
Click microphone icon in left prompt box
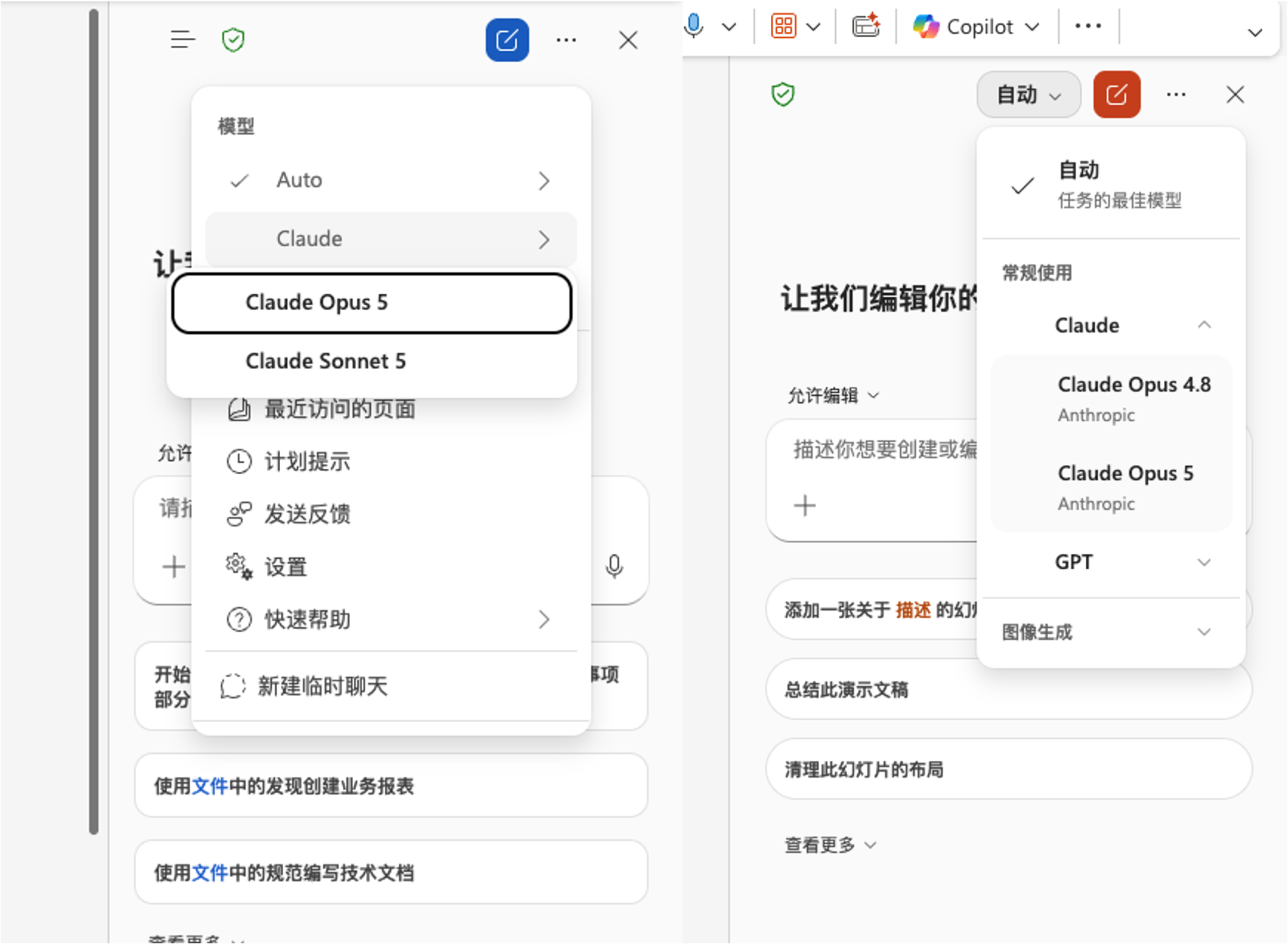[614, 567]
